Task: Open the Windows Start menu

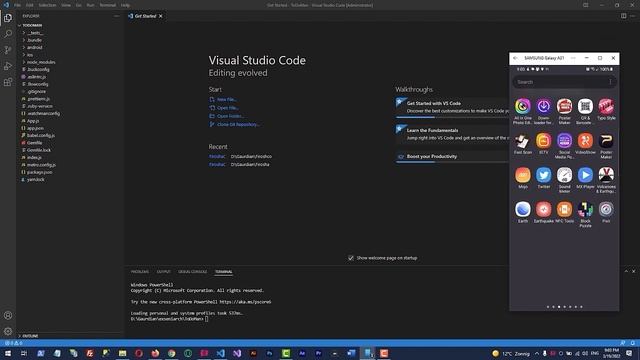Action: [x=8, y=353]
